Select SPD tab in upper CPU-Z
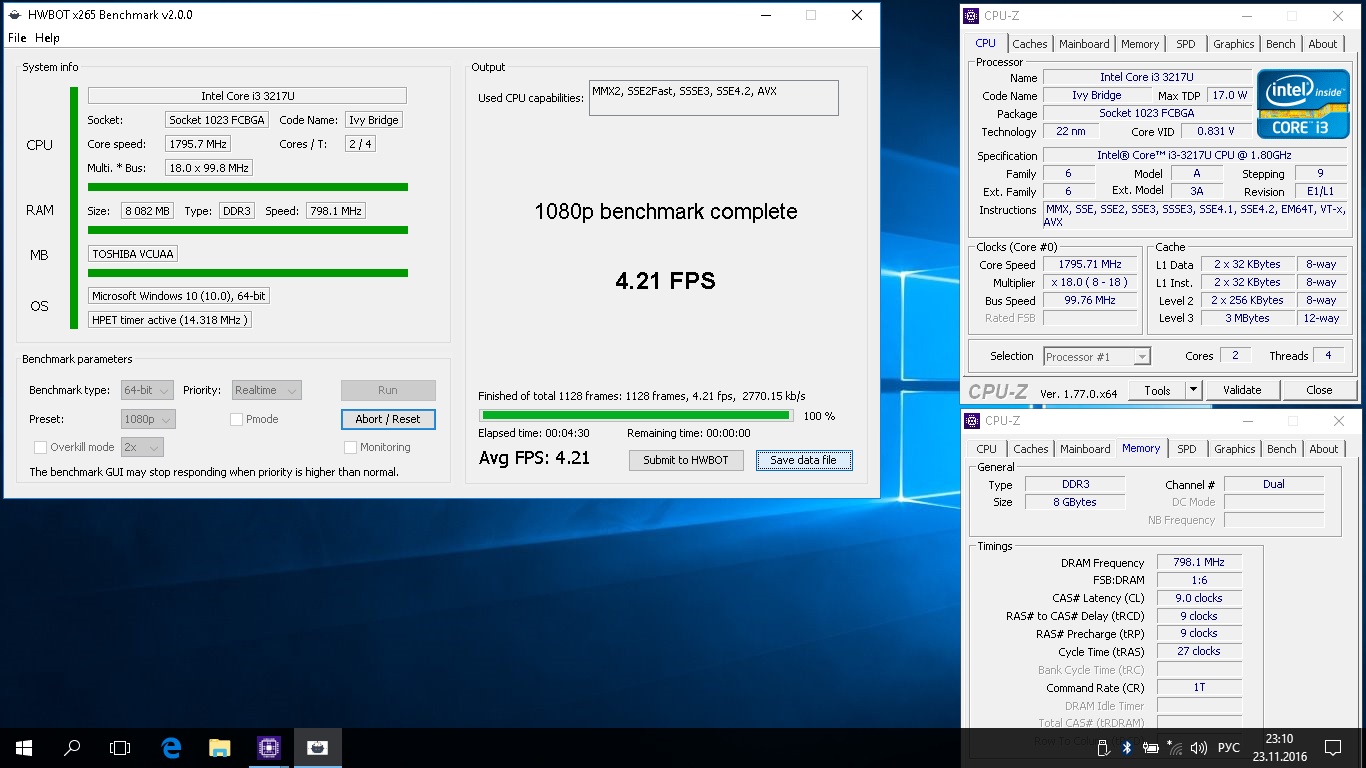Screen dimensions: 1366x768 coord(1186,44)
